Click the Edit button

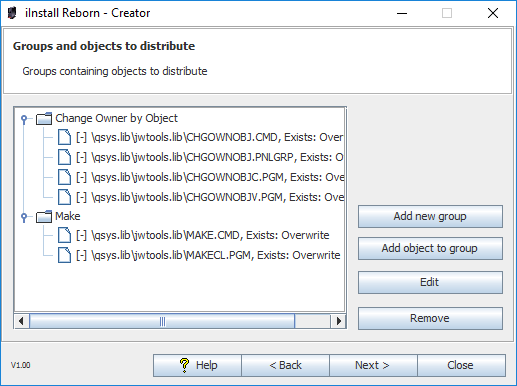point(430,283)
